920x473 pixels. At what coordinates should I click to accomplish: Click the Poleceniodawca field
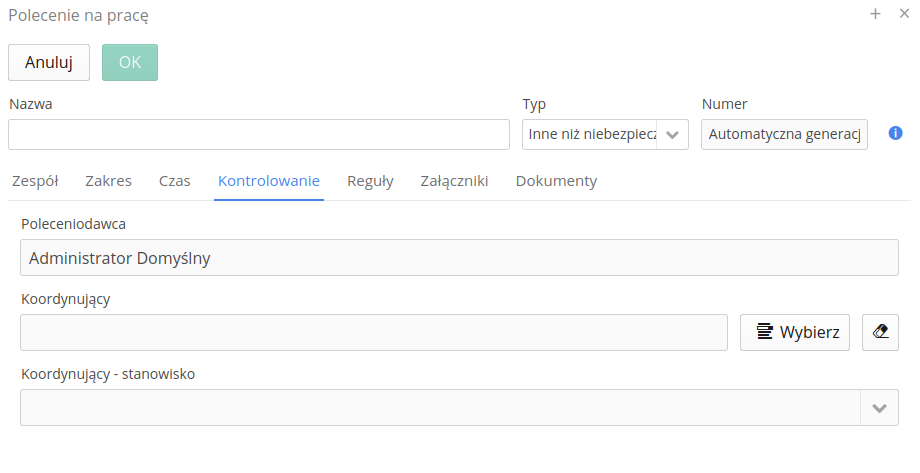pos(459,258)
